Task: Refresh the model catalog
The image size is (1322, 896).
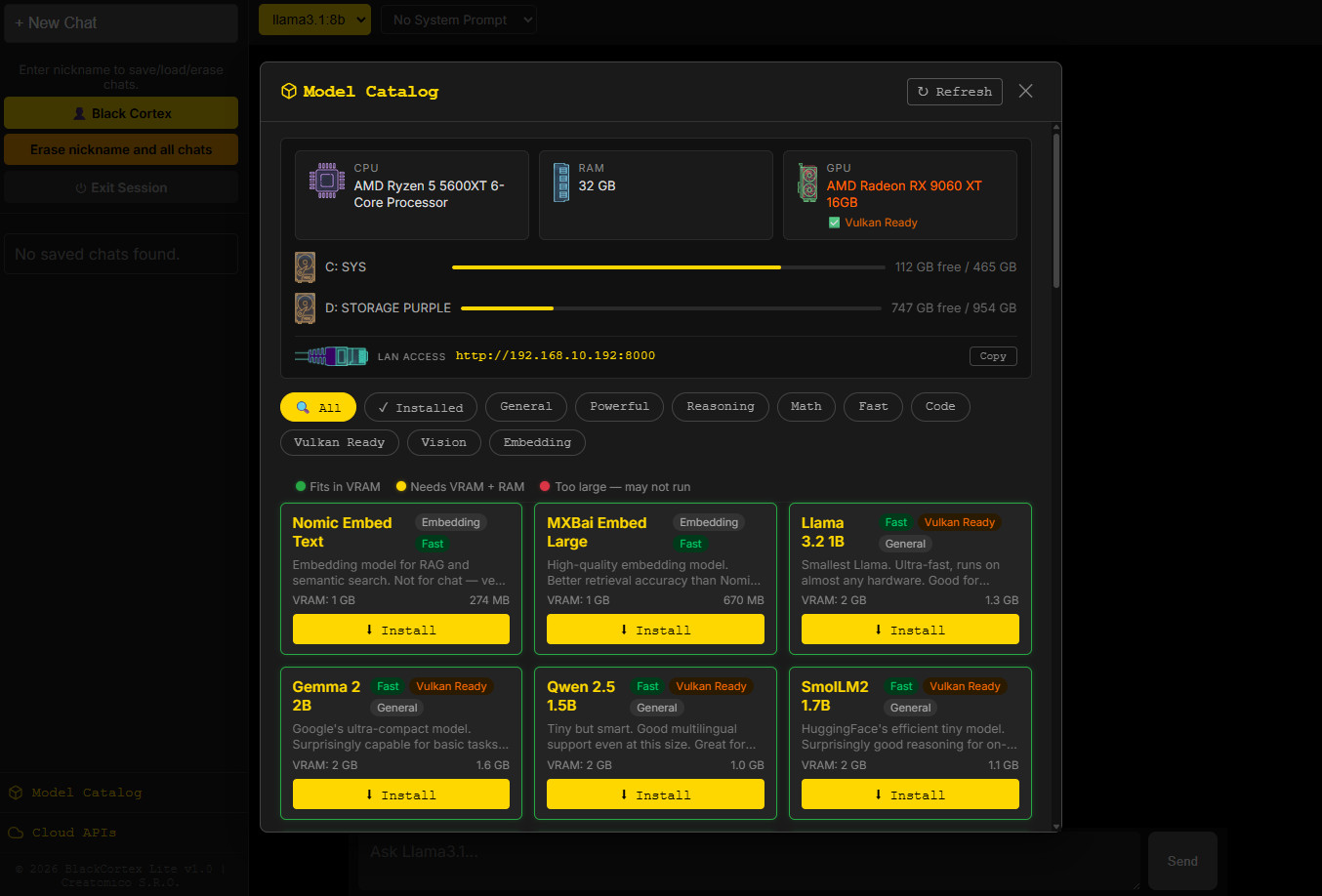Action: pos(955,92)
